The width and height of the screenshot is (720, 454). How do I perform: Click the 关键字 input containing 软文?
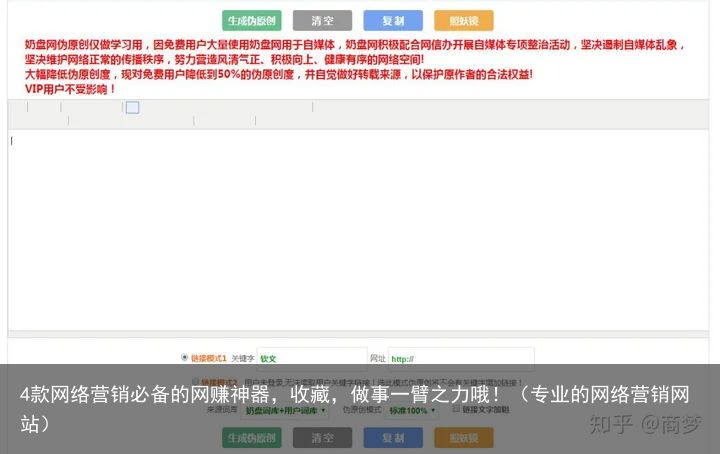click(312, 359)
